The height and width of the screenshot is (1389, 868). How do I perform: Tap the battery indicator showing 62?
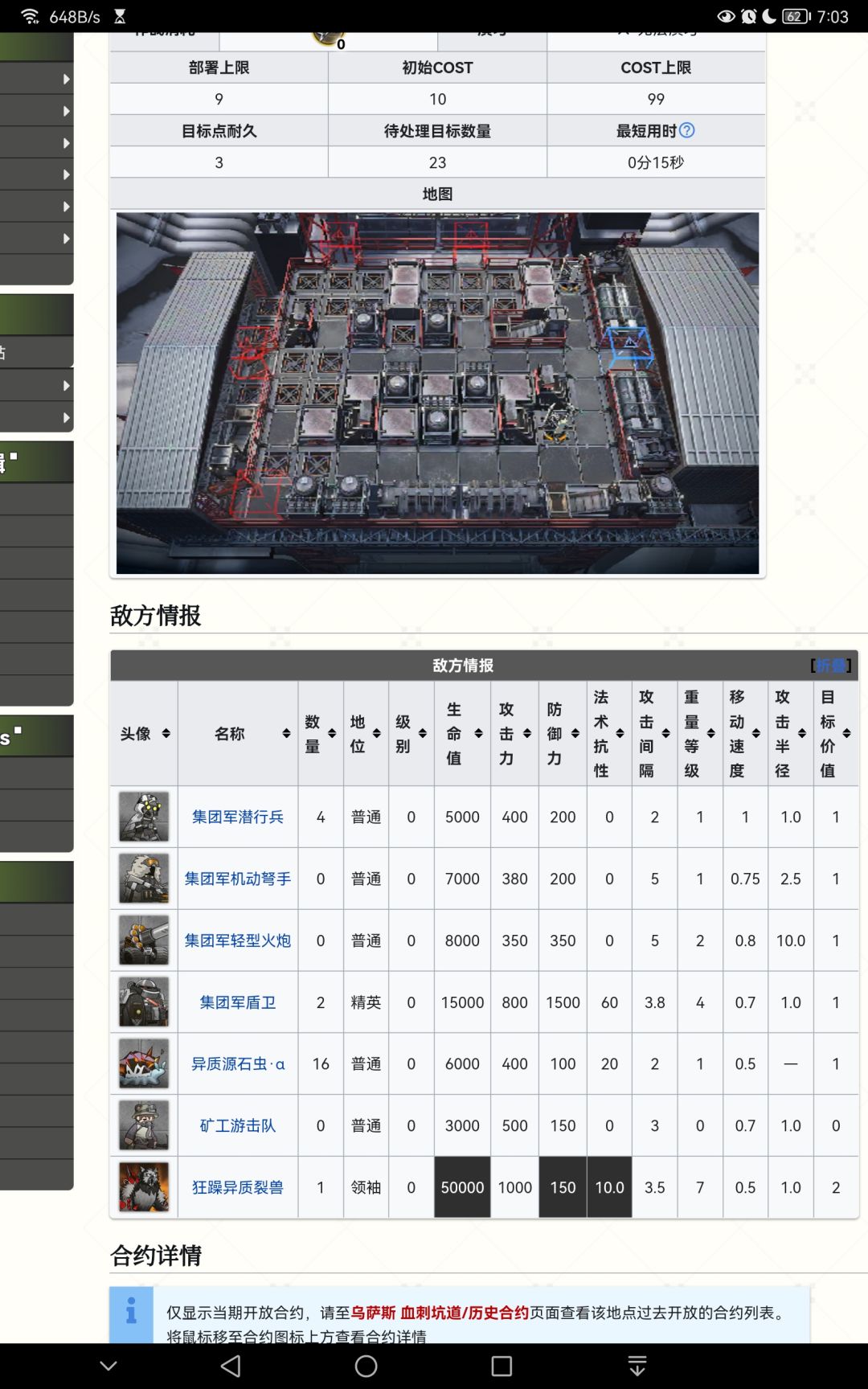click(x=796, y=16)
